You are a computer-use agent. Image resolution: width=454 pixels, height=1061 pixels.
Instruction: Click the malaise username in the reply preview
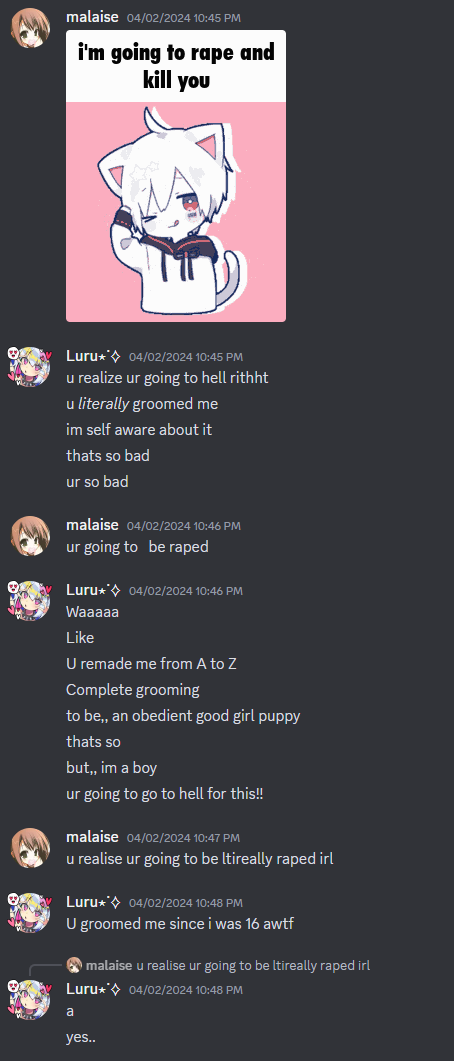[109, 965]
